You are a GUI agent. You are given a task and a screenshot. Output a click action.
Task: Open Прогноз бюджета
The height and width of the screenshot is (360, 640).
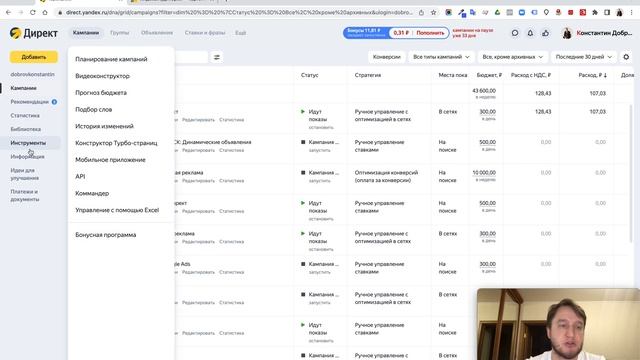coord(101,93)
